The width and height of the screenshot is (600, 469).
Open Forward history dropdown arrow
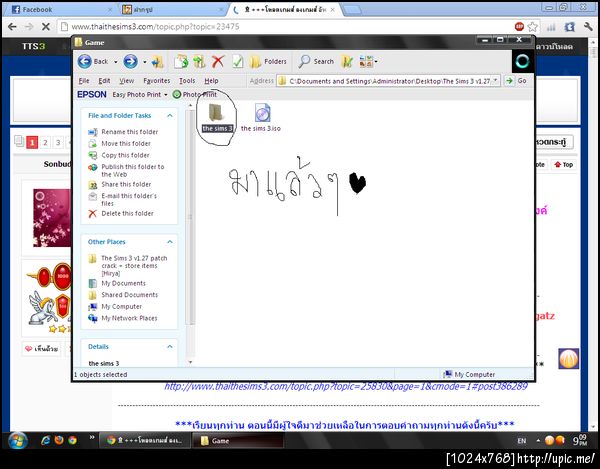145,62
